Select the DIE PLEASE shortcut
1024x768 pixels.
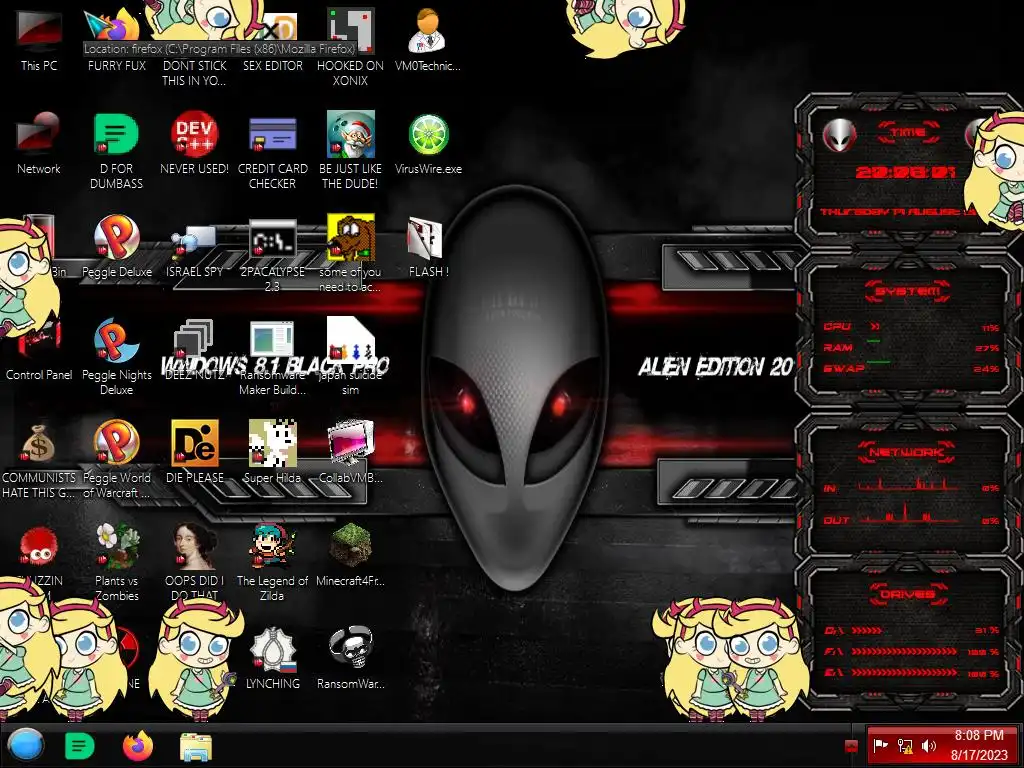[195, 452]
